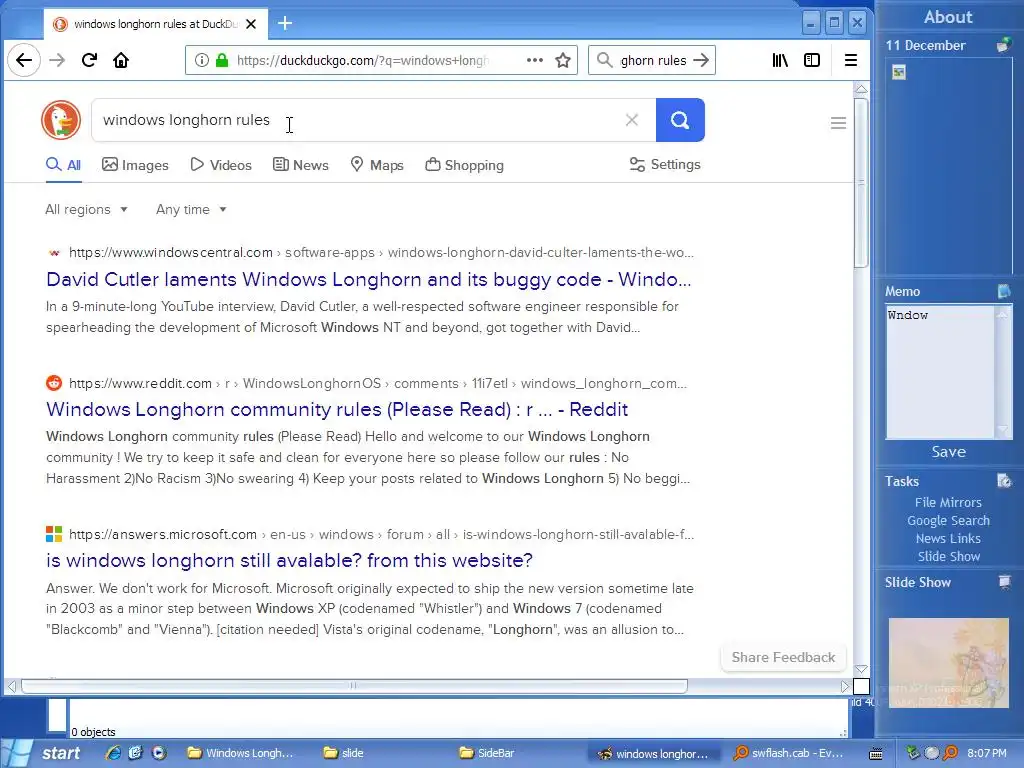
Task: Click the Tasks panel icon in sidebar
Action: (x=1004, y=481)
